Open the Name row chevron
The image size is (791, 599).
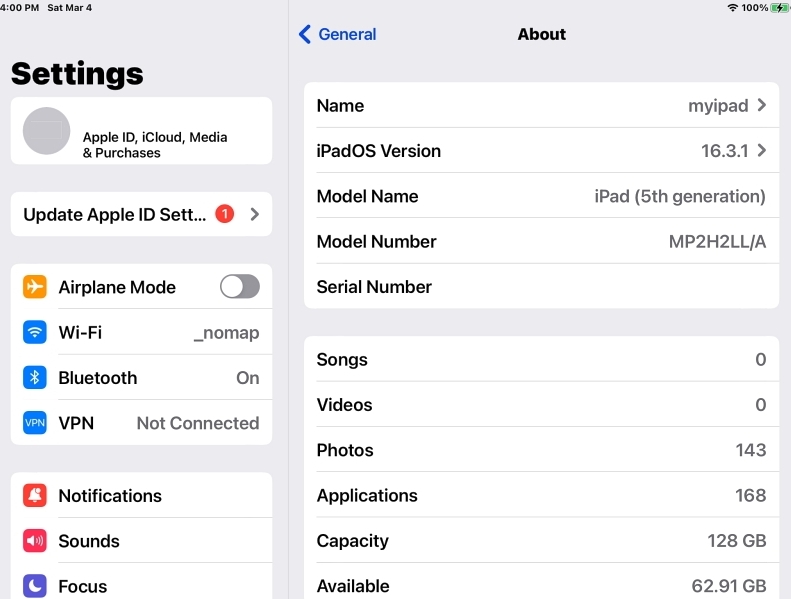[x=762, y=105]
